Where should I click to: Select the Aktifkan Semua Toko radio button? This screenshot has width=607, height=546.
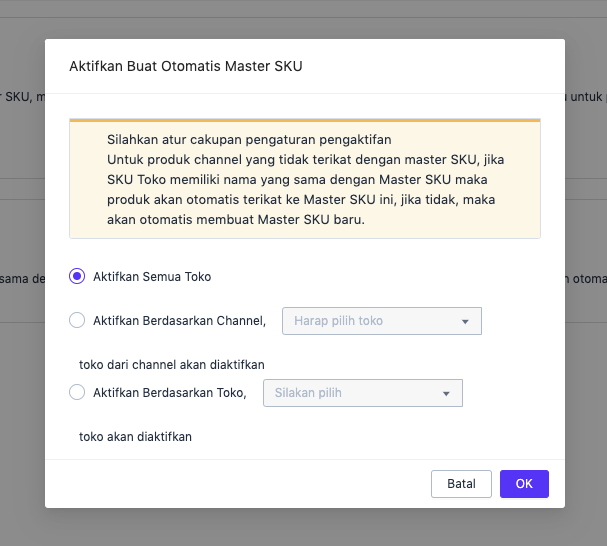click(77, 276)
